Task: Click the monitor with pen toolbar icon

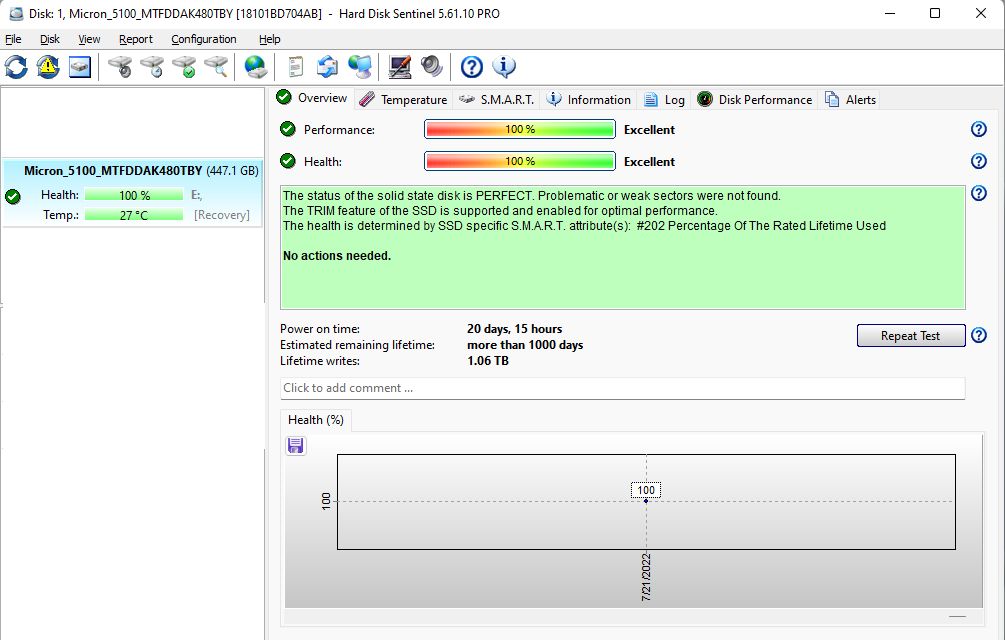Action: [x=400, y=67]
